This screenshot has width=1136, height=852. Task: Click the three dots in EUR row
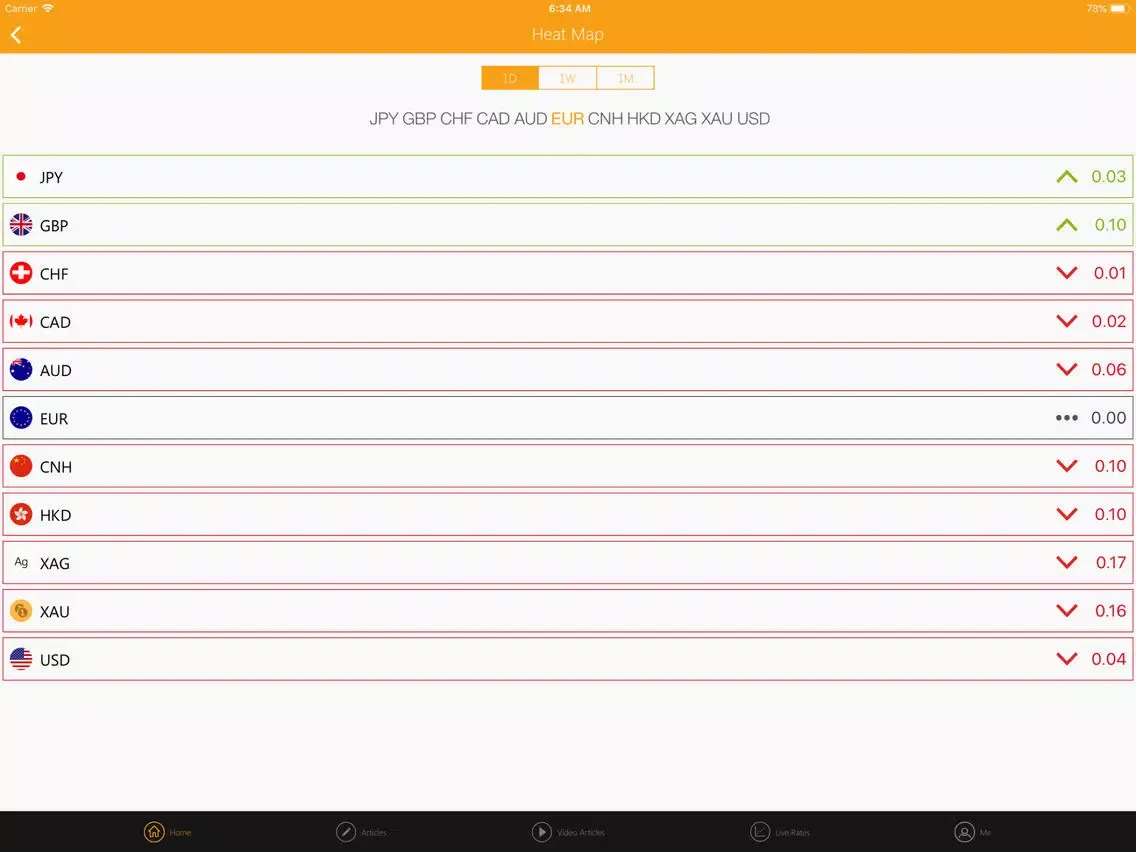[1066, 418]
